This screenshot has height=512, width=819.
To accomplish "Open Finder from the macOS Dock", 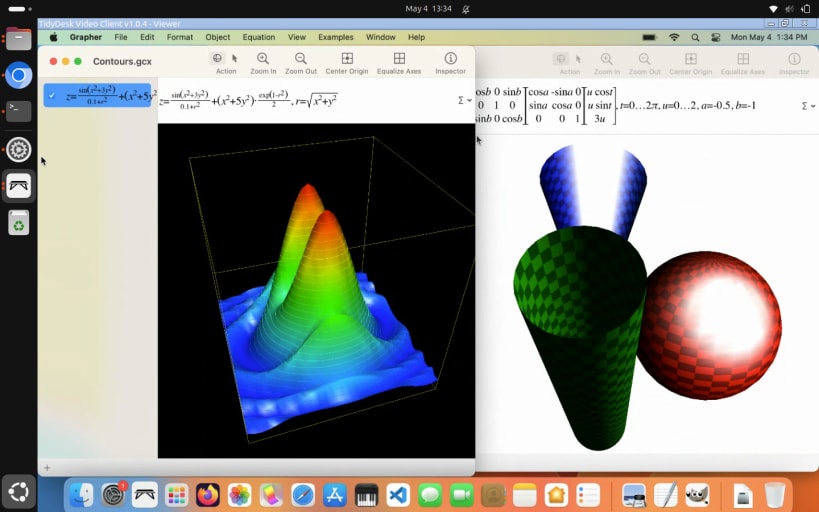I will (81, 494).
